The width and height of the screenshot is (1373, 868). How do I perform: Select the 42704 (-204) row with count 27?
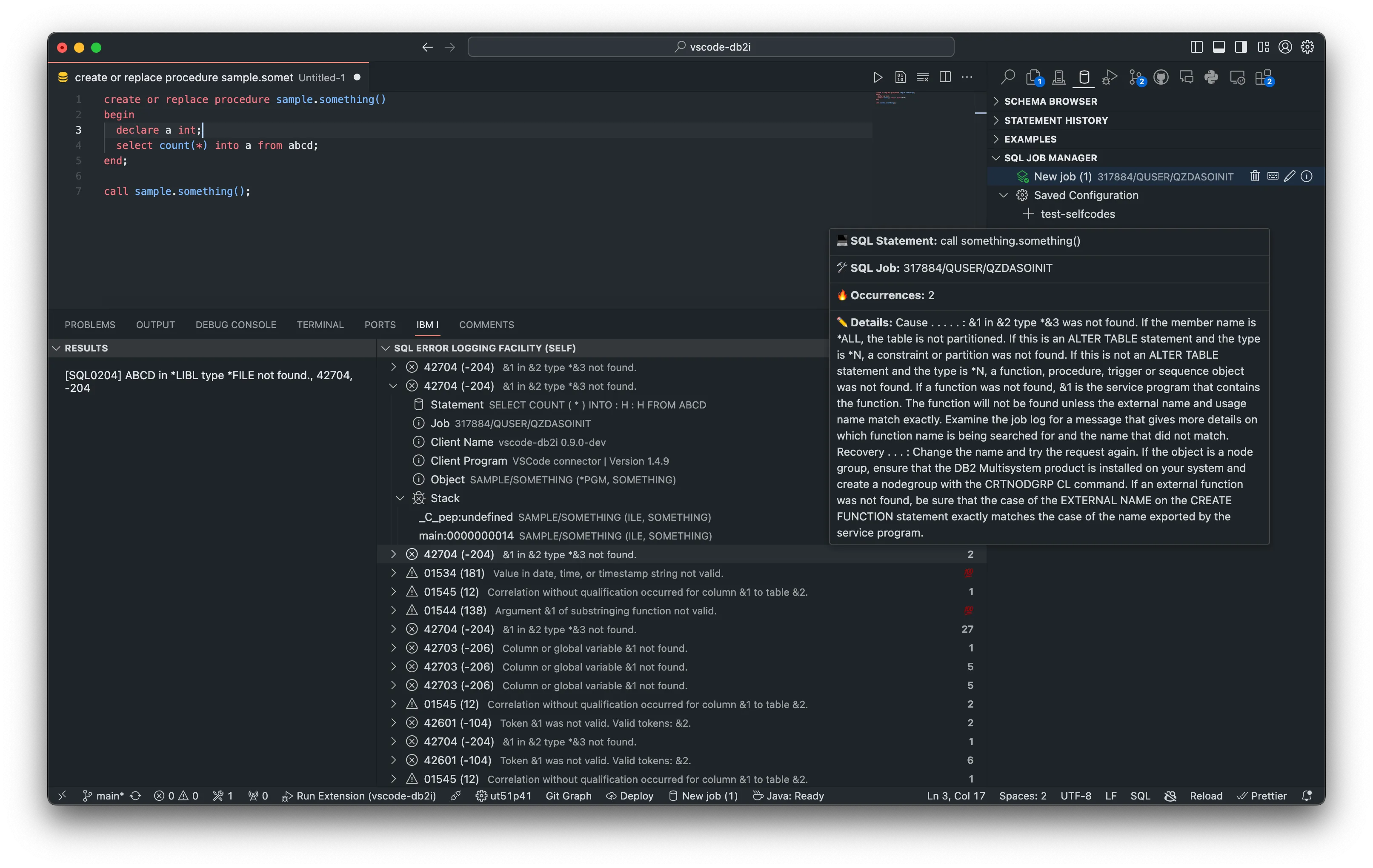tap(681, 629)
